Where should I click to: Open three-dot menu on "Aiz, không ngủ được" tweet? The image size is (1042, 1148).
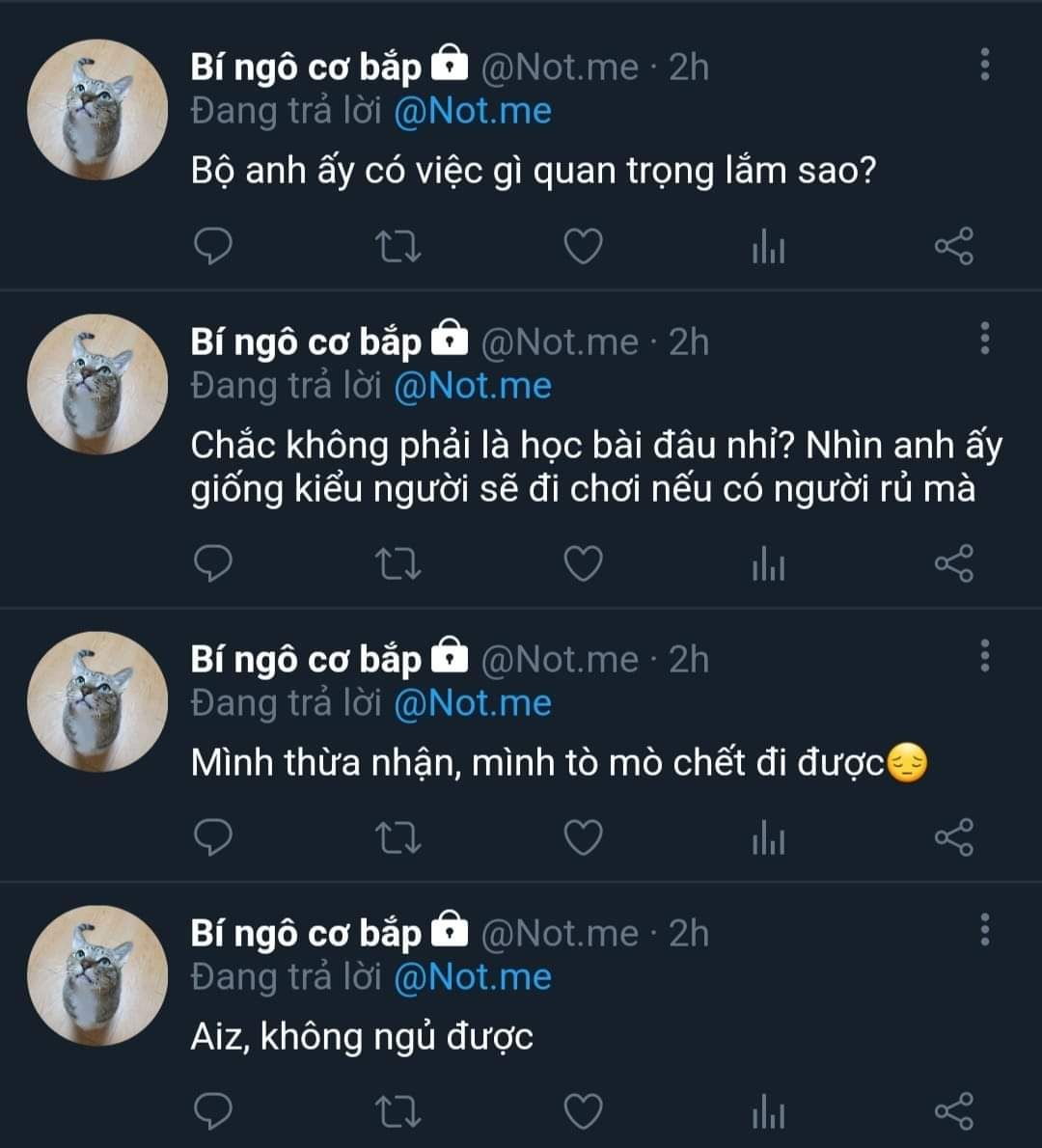coord(985,930)
